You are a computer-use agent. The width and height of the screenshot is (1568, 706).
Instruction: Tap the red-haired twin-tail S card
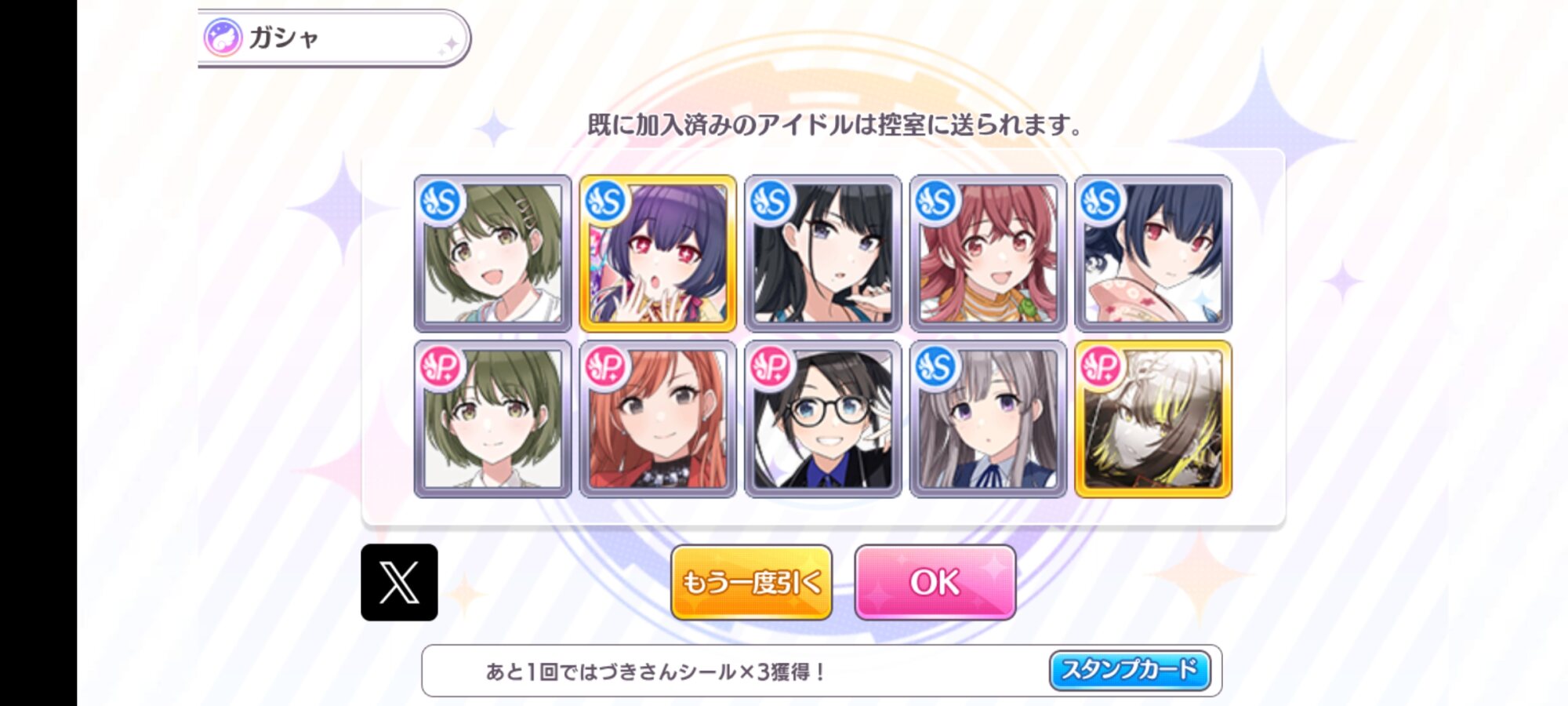click(988, 253)
